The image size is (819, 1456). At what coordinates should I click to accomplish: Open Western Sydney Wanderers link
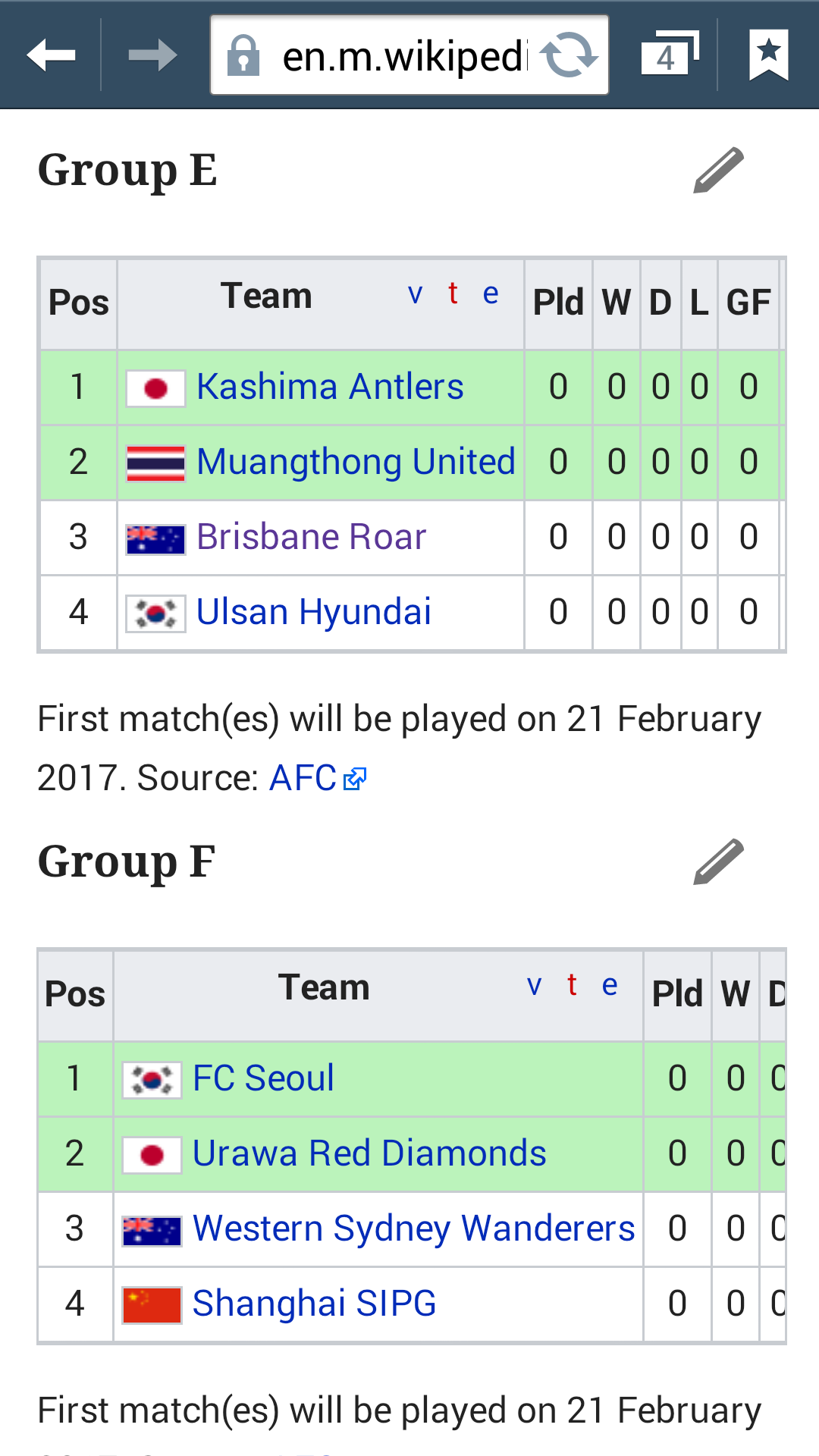point(413,1228)
